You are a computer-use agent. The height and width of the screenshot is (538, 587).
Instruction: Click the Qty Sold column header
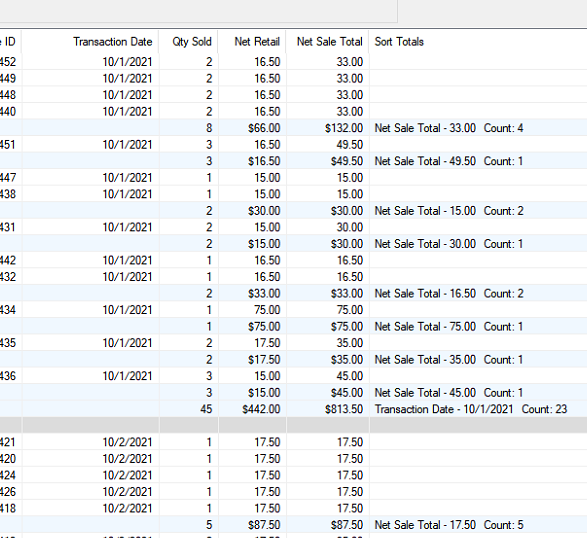pyautogui.click(x=189, y=42)
